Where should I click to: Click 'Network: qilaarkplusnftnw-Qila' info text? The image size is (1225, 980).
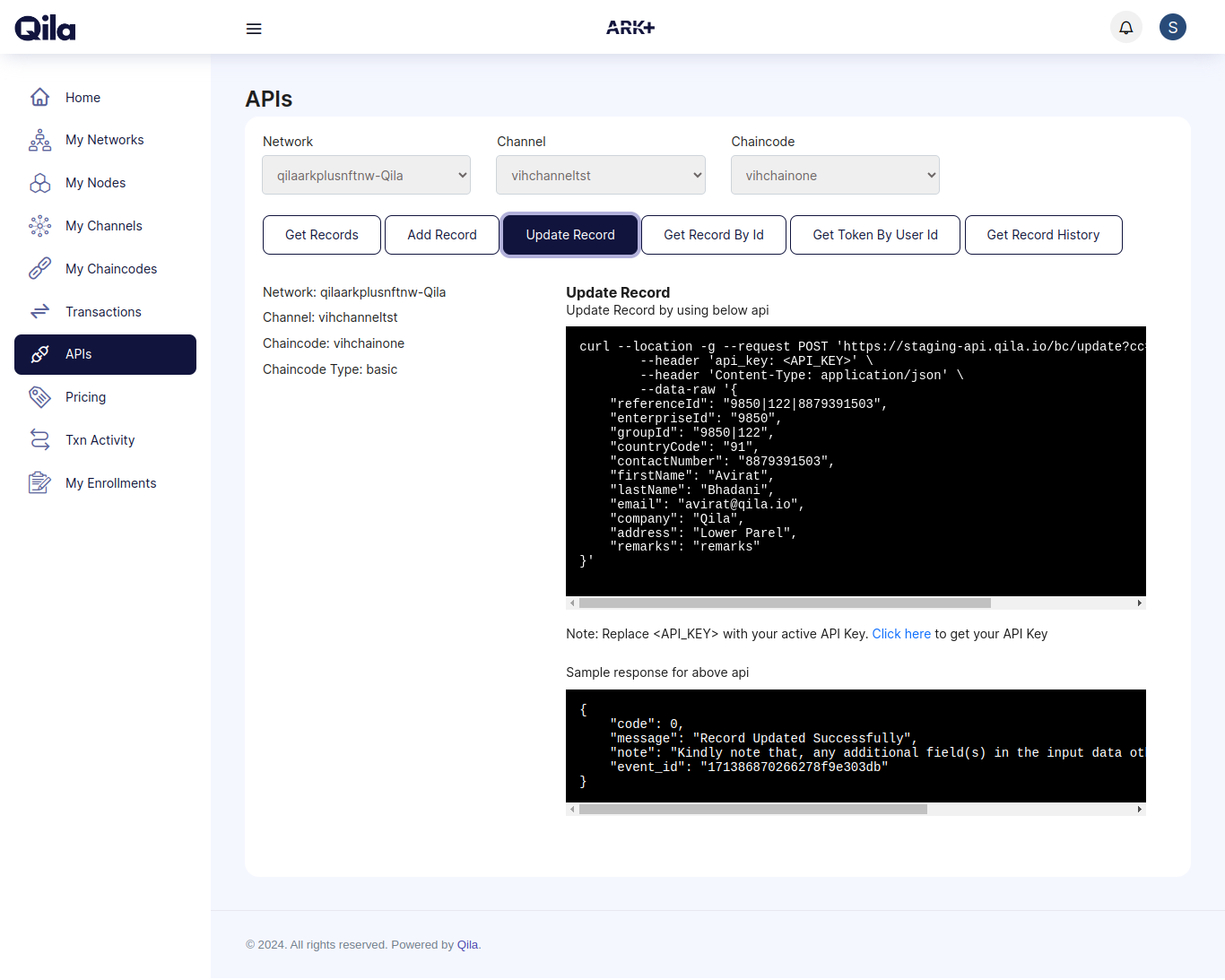click(354, 292)
